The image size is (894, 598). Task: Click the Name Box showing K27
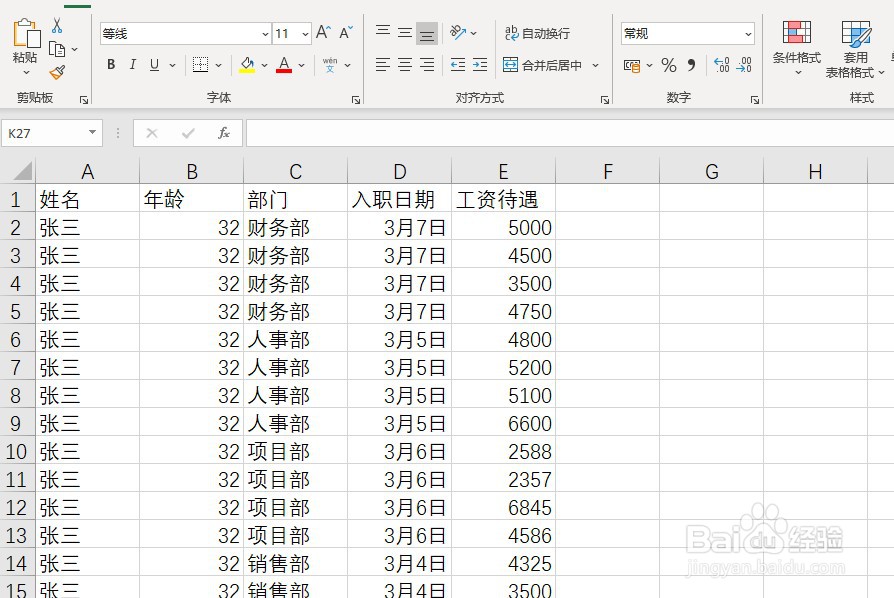tap(45, 132)
